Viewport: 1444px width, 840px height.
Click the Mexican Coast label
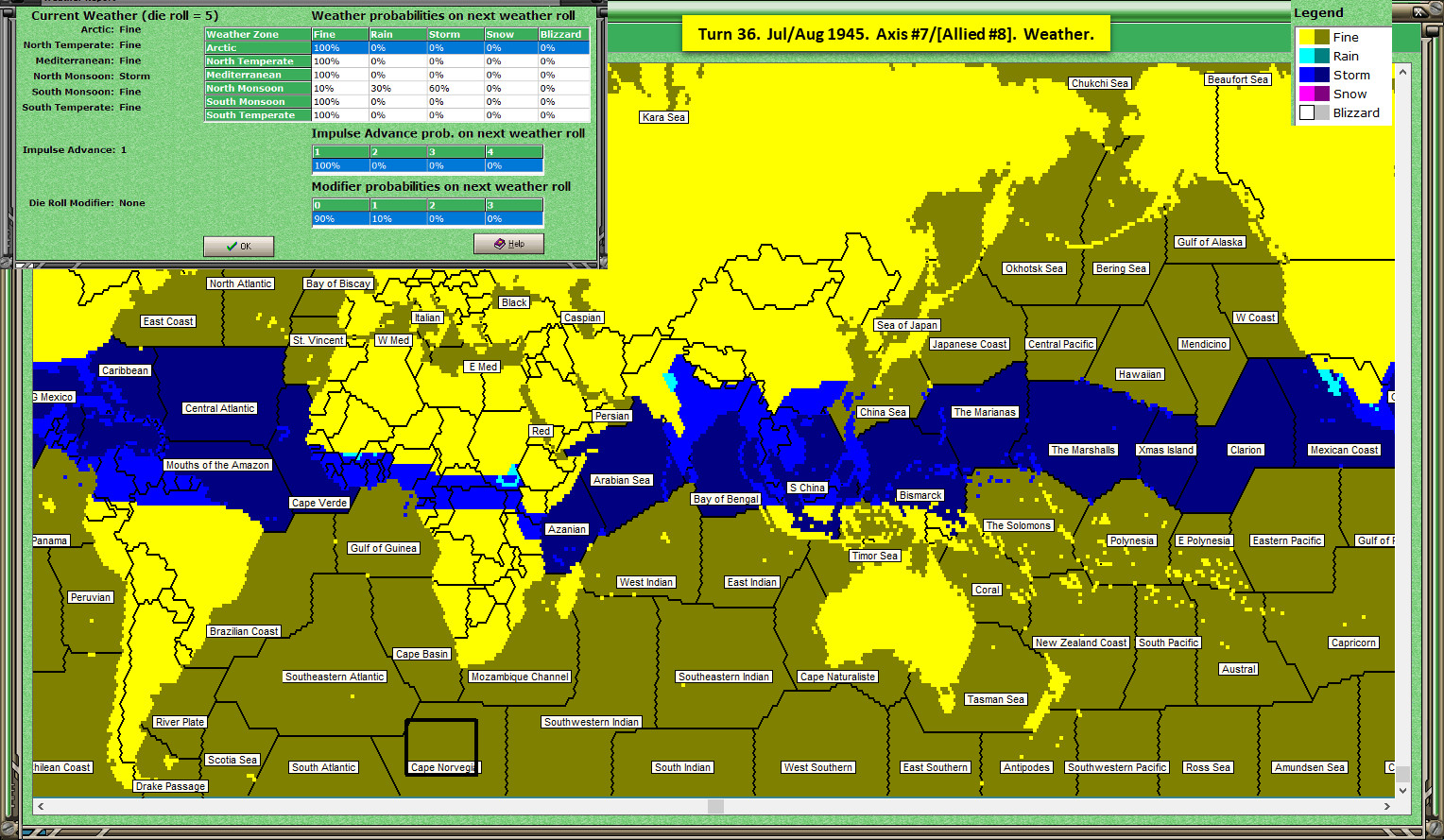tap(1344, 450)
